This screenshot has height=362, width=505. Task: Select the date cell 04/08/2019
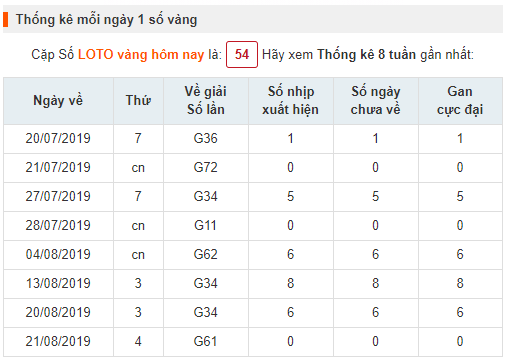tap(58, 254)
